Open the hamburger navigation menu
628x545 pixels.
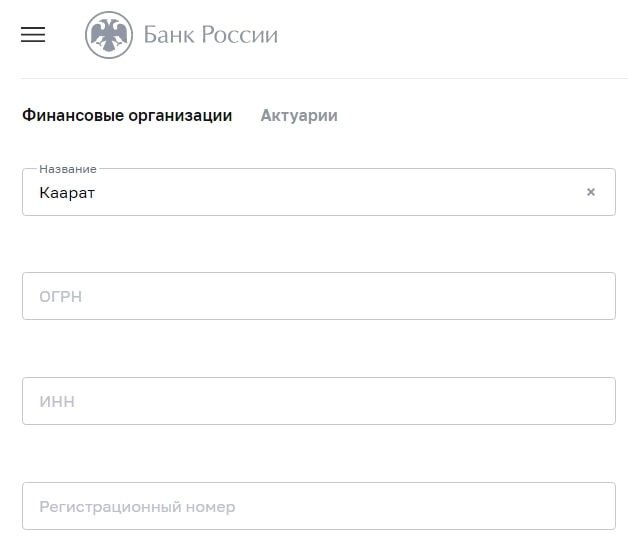point(33,34)
